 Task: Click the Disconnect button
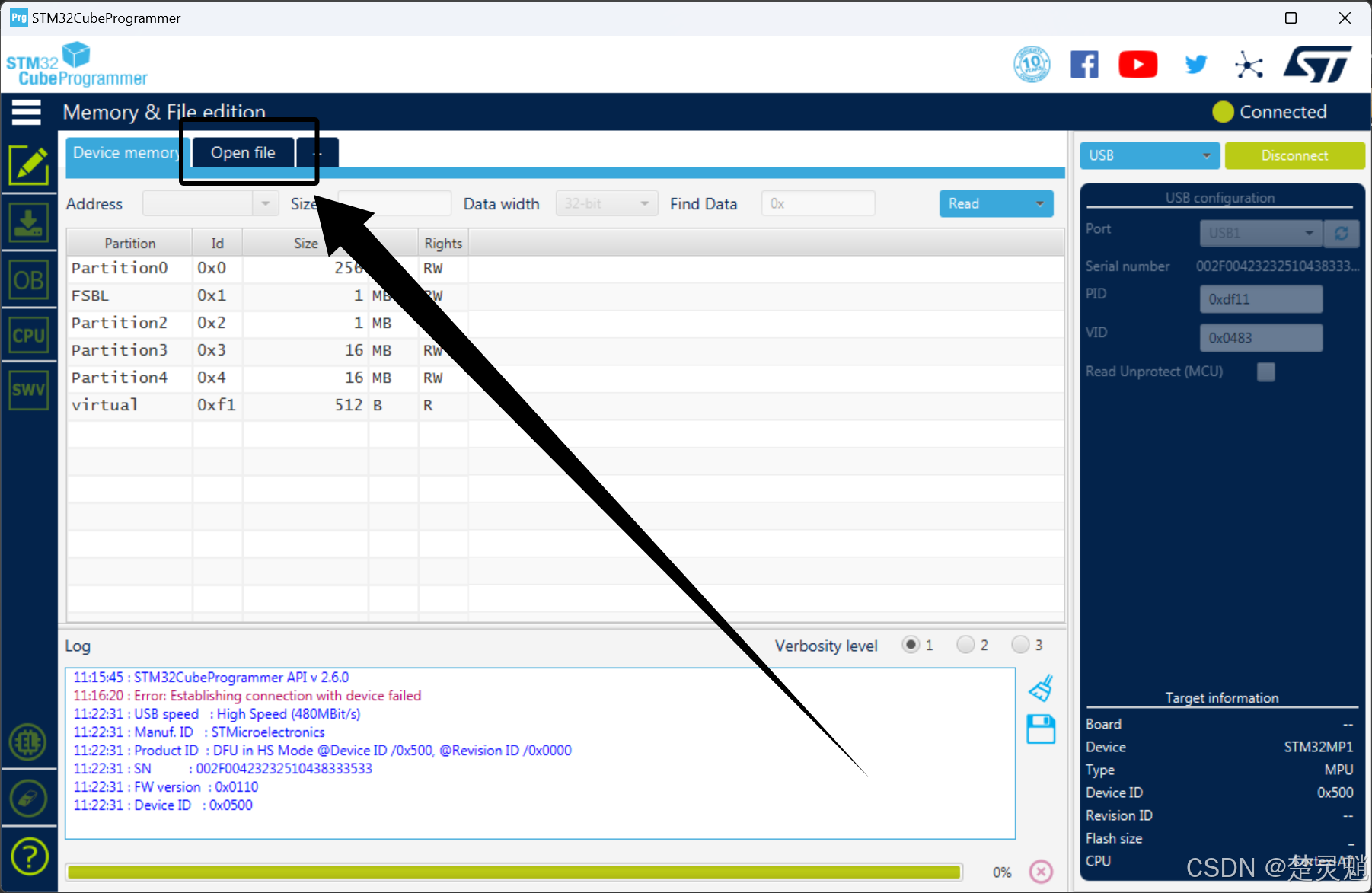1294,155
